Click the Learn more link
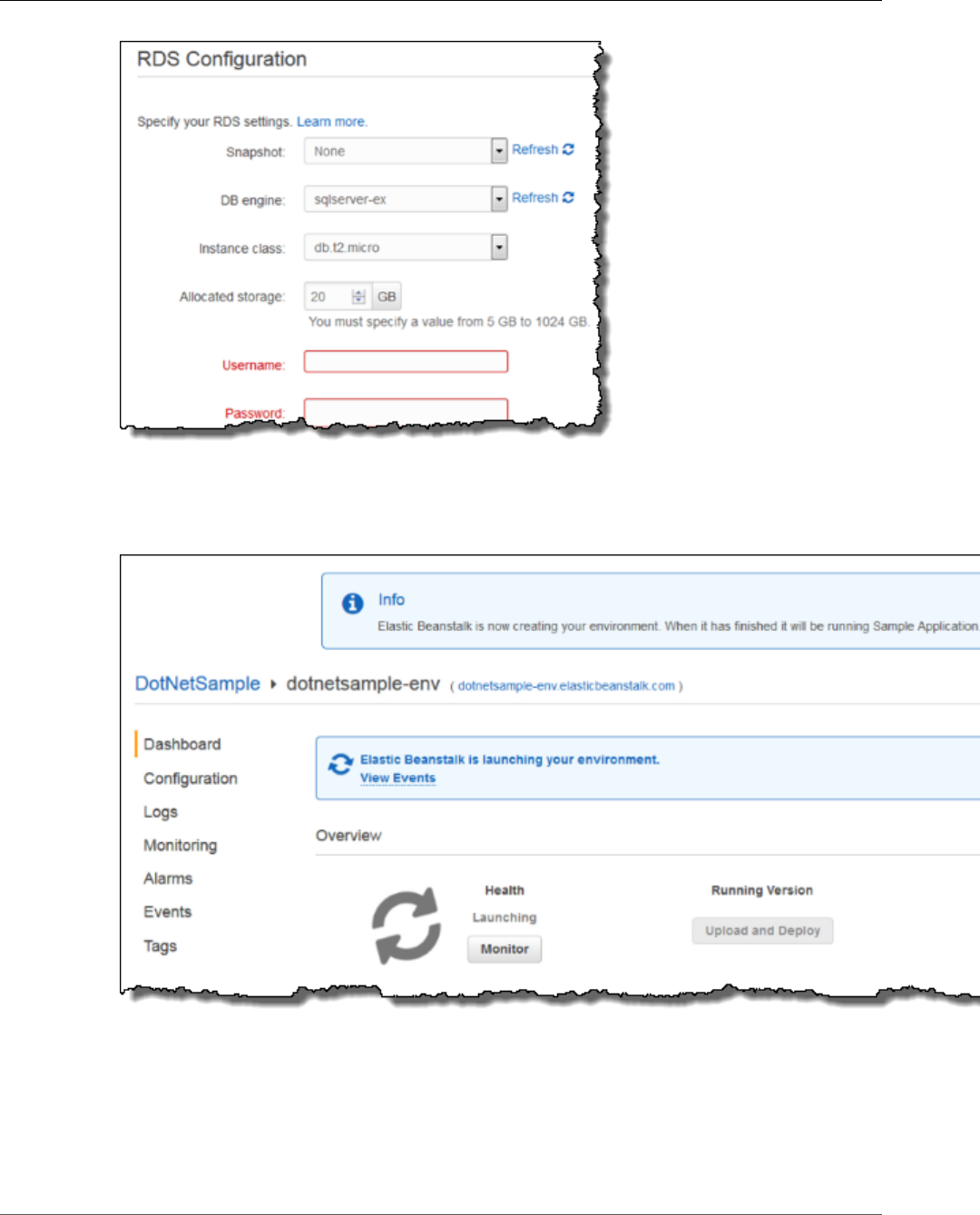 coord(332,122)
